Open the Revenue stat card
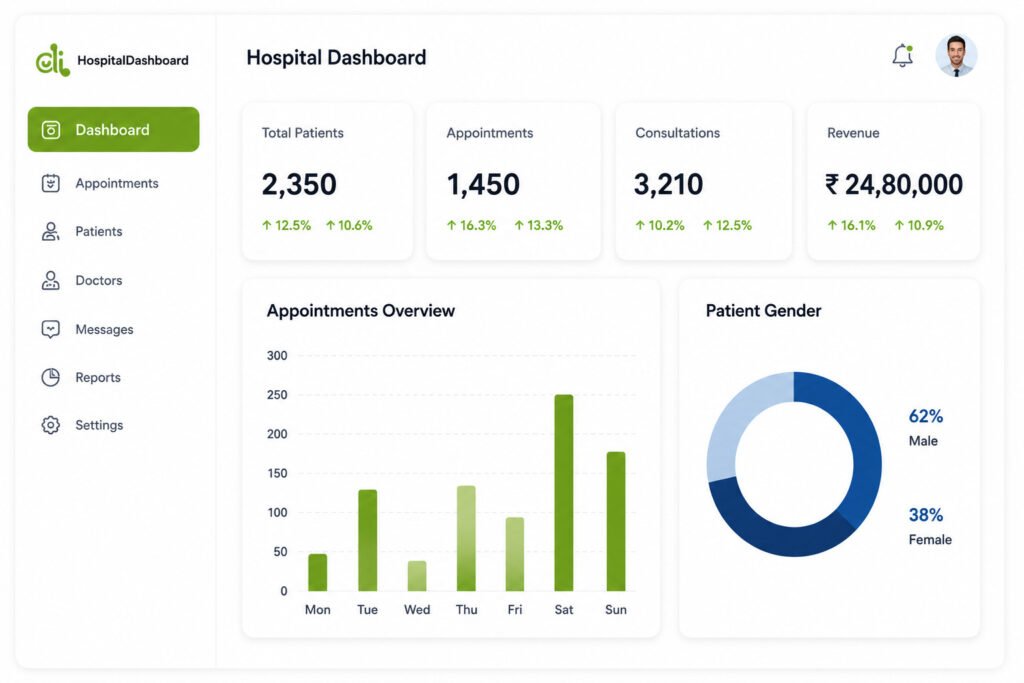The image size is (1024, 683). coord(893,182)
